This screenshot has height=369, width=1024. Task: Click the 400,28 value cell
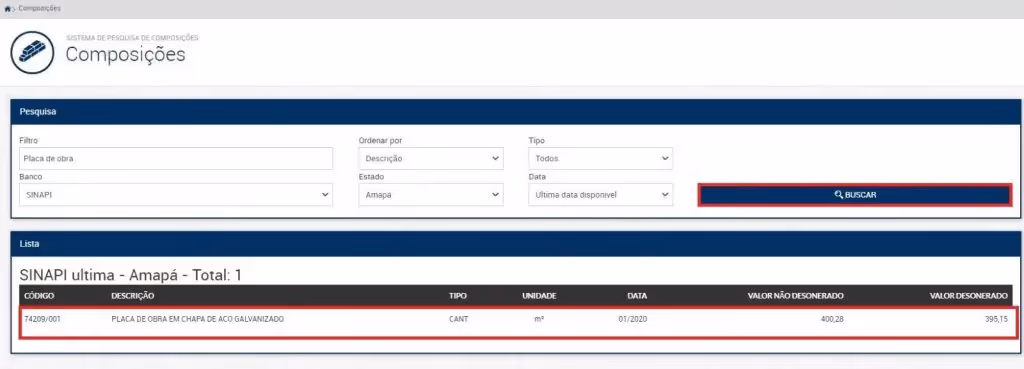click(833, 319)
